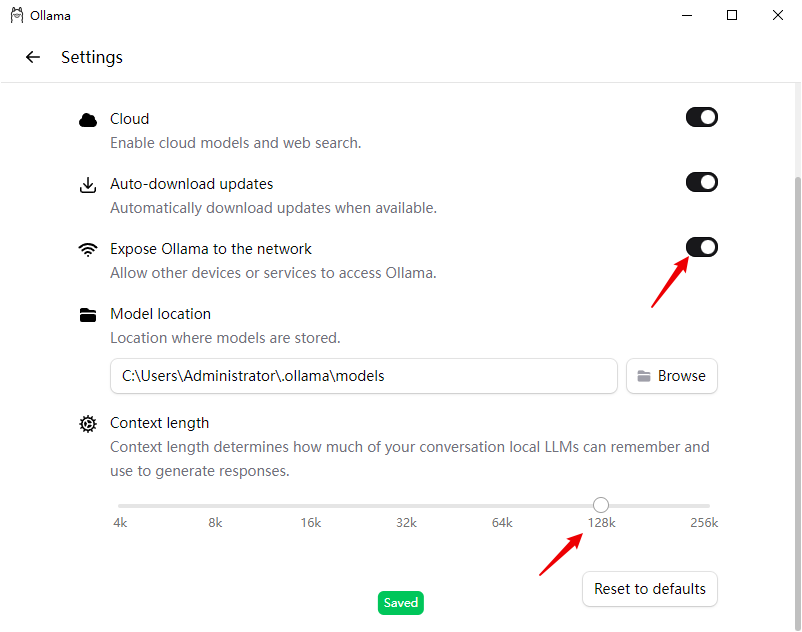Disable the Cloud toggle switch

tap(702, 118)
